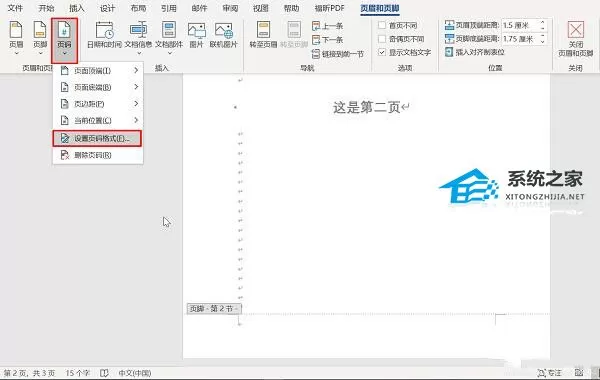This screenshot has height=380, width=600.
Task: Open the 文档信息 document info icon
Action: tap(138, 38)
